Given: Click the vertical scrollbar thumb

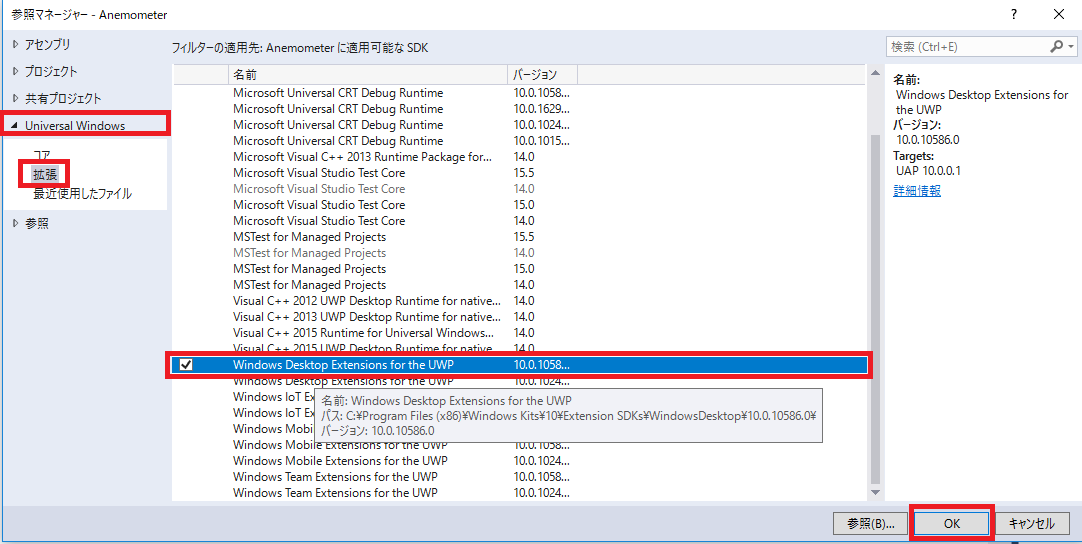Looking at the screenshot, I should [x=876, y=309].
